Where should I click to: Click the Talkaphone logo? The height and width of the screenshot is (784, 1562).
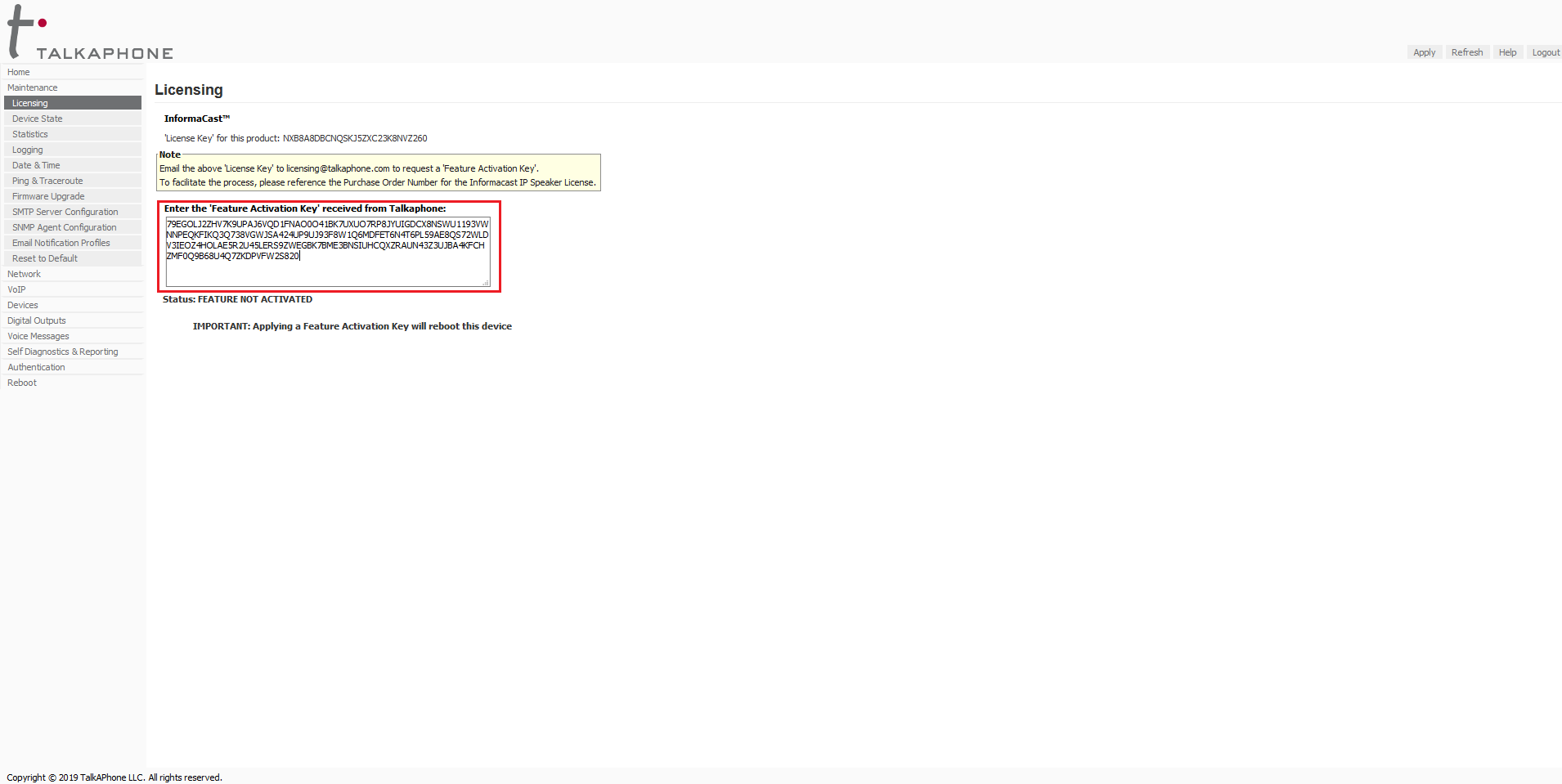(90, 33)
